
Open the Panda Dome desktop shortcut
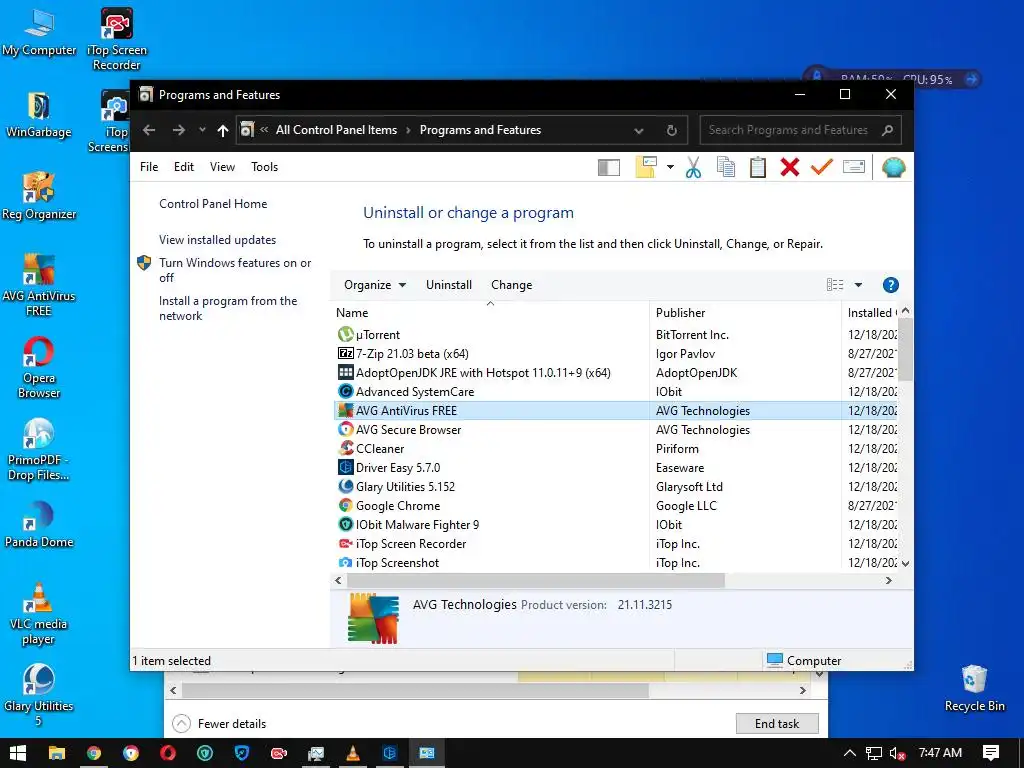39,524
